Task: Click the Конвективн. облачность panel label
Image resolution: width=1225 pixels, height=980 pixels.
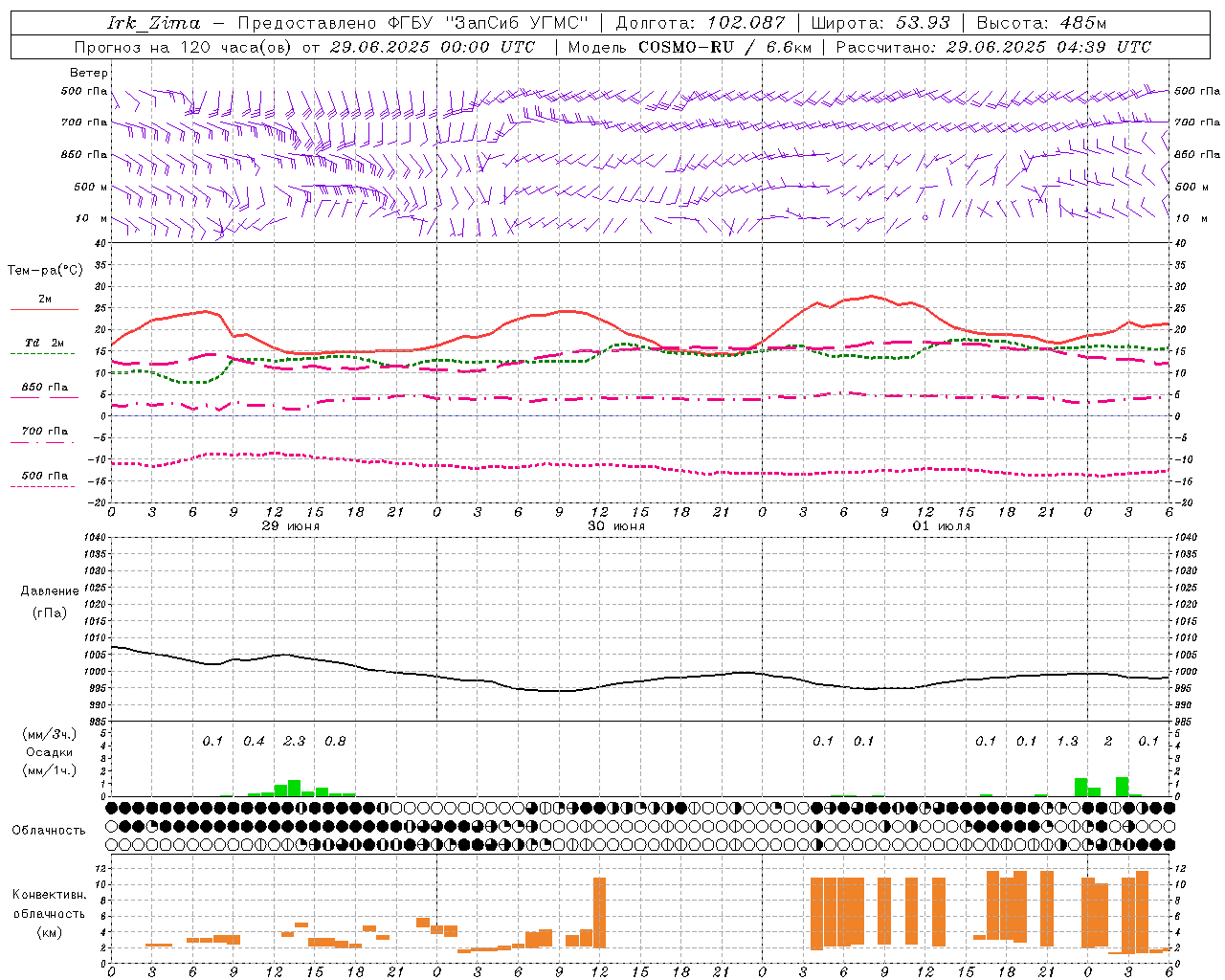Action: tap(49, 904)
